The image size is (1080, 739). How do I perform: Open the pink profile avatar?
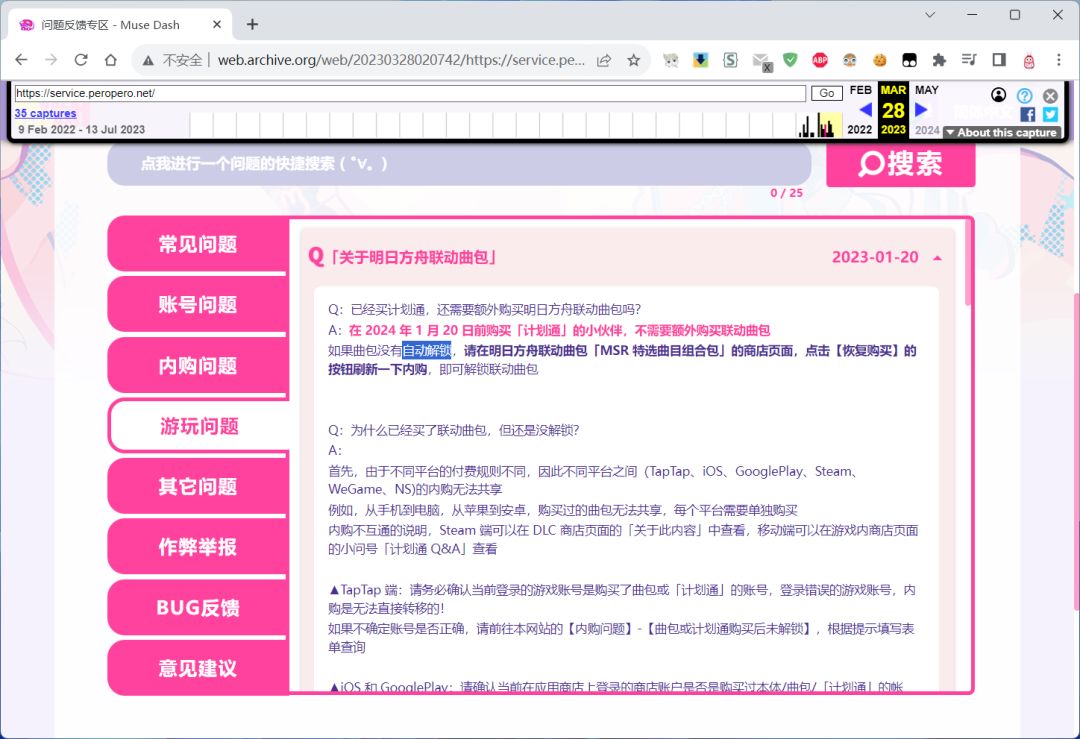(x=1028, y=61)
